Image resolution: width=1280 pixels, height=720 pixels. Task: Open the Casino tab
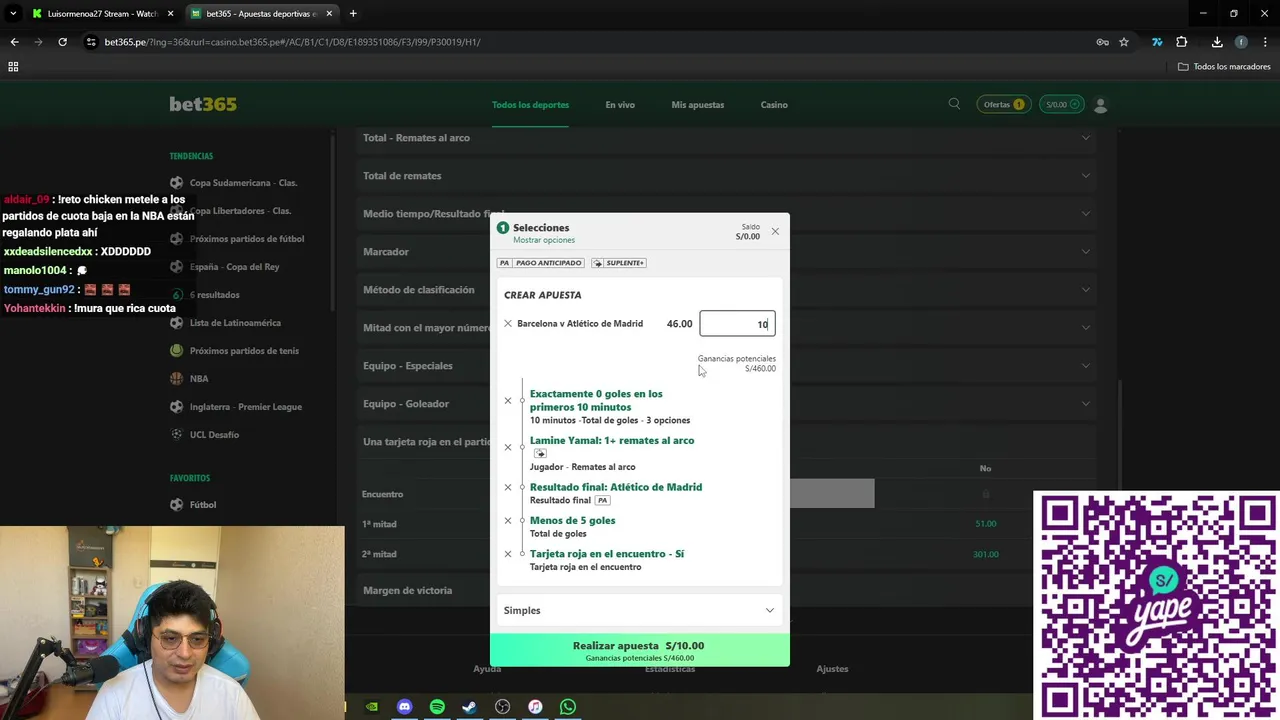click(774, 105)
